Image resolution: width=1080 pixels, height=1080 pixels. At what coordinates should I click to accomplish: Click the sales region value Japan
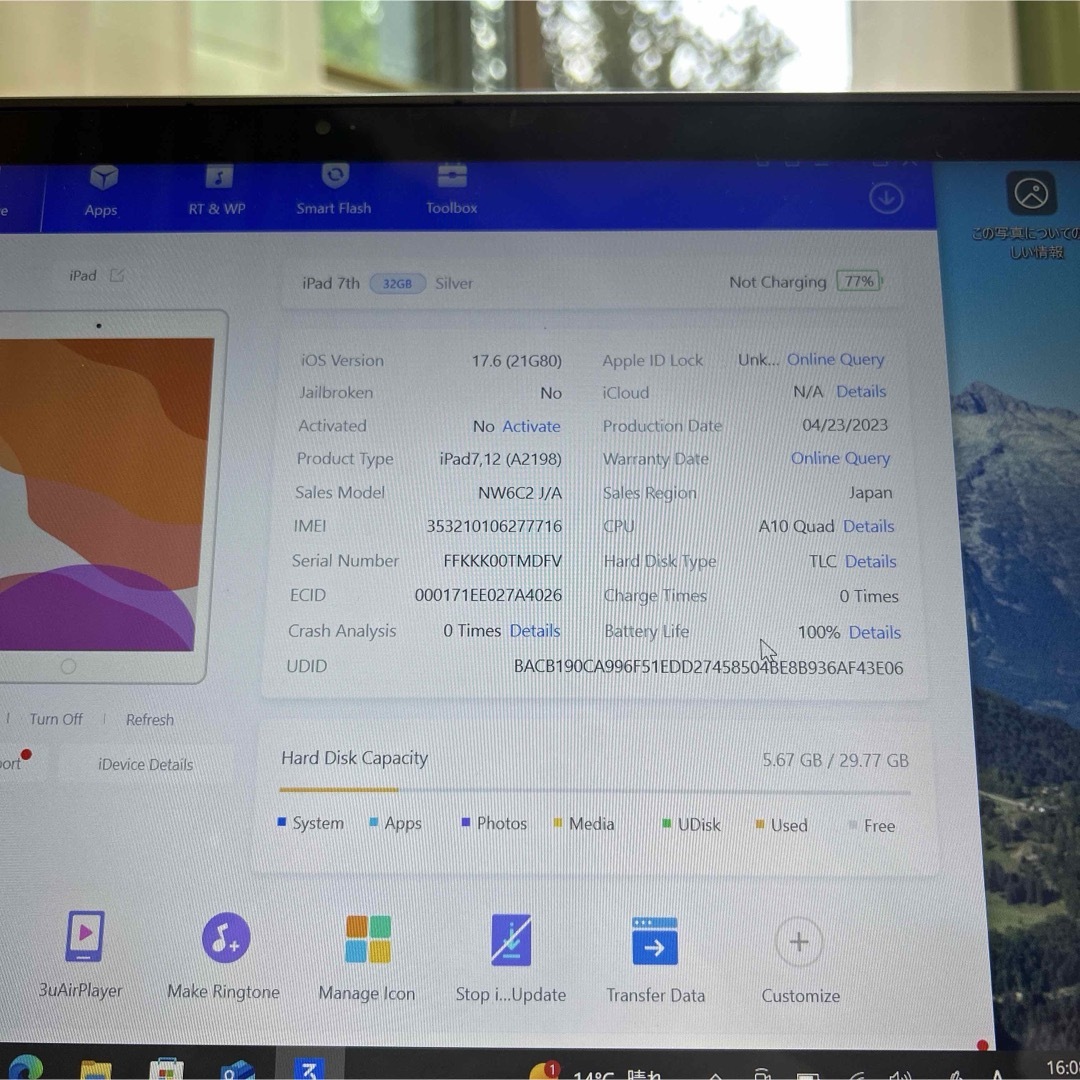point(871,493)
